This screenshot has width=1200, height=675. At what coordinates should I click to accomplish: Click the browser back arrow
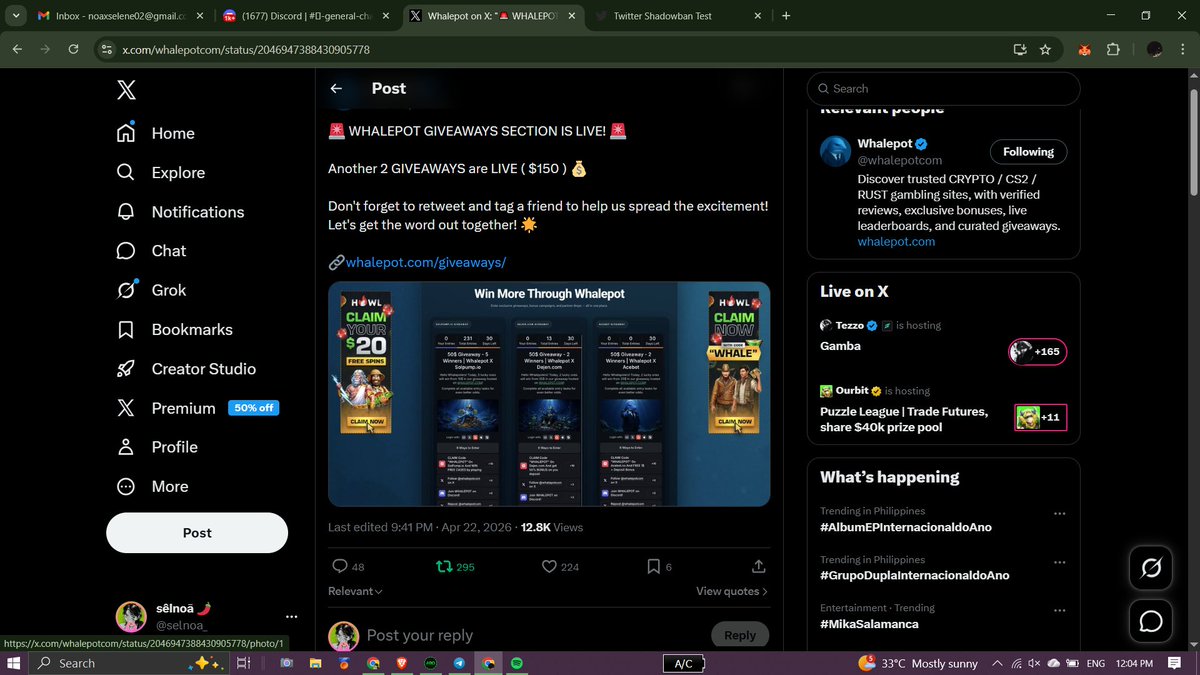click(x=17, y=49)
